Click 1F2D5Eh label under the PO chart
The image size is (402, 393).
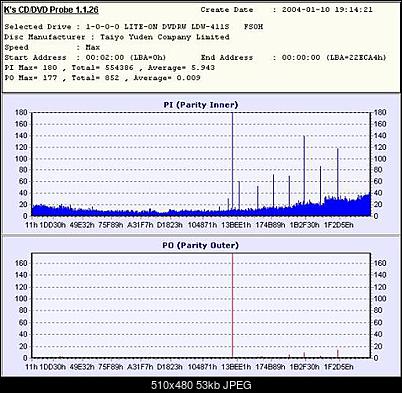point(339,367)
